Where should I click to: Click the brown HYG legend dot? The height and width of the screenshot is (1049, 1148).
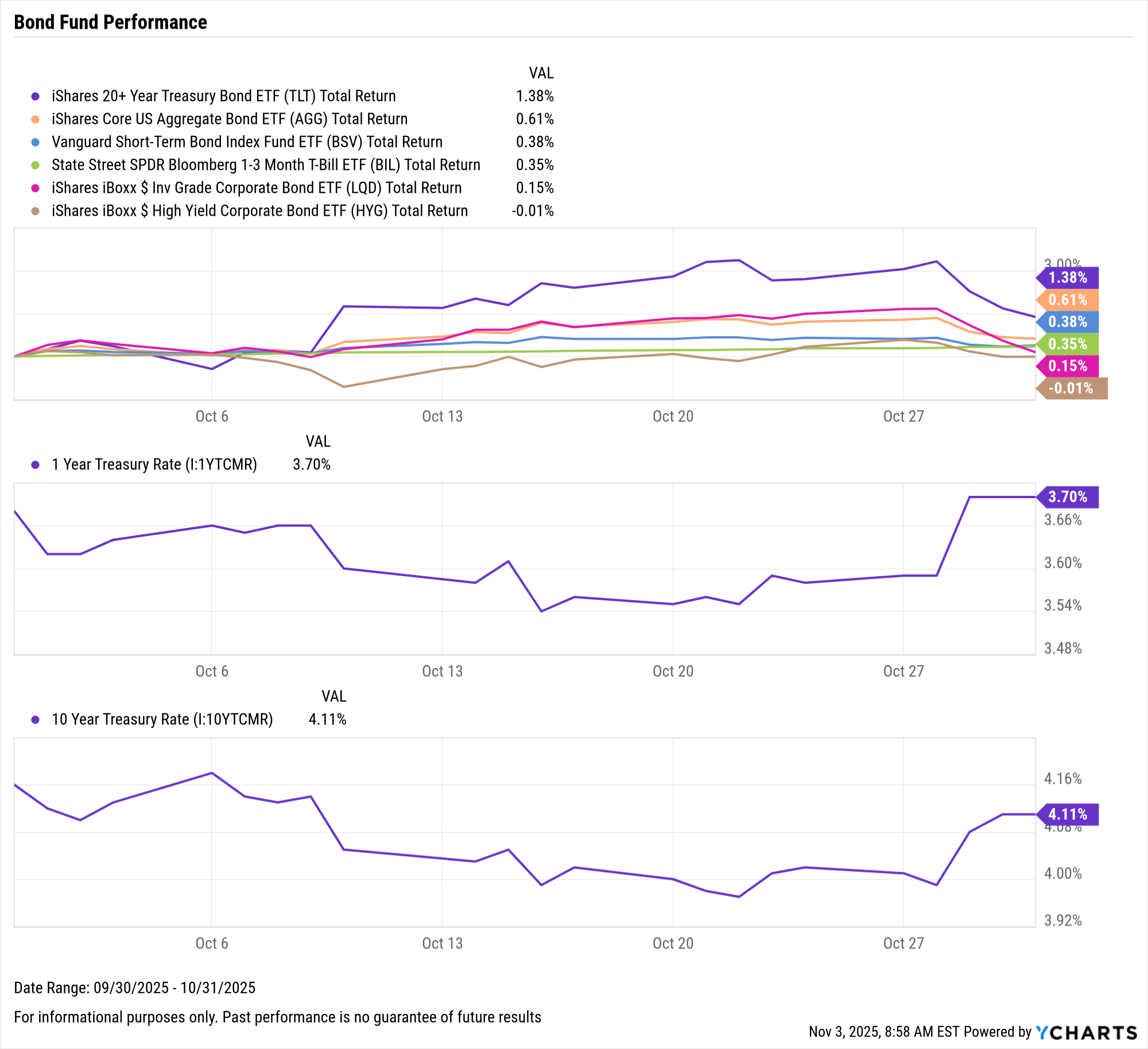click(x=36, y=211)
